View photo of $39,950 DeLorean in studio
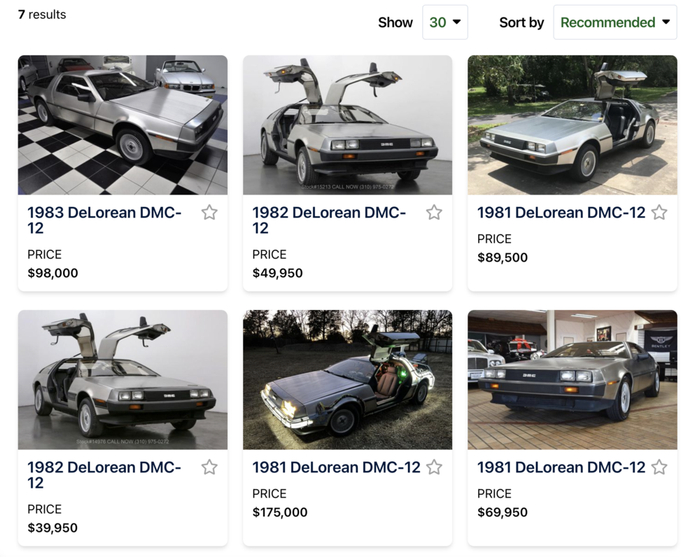Screen dimensions: 700x557 (x=123, y=380)
